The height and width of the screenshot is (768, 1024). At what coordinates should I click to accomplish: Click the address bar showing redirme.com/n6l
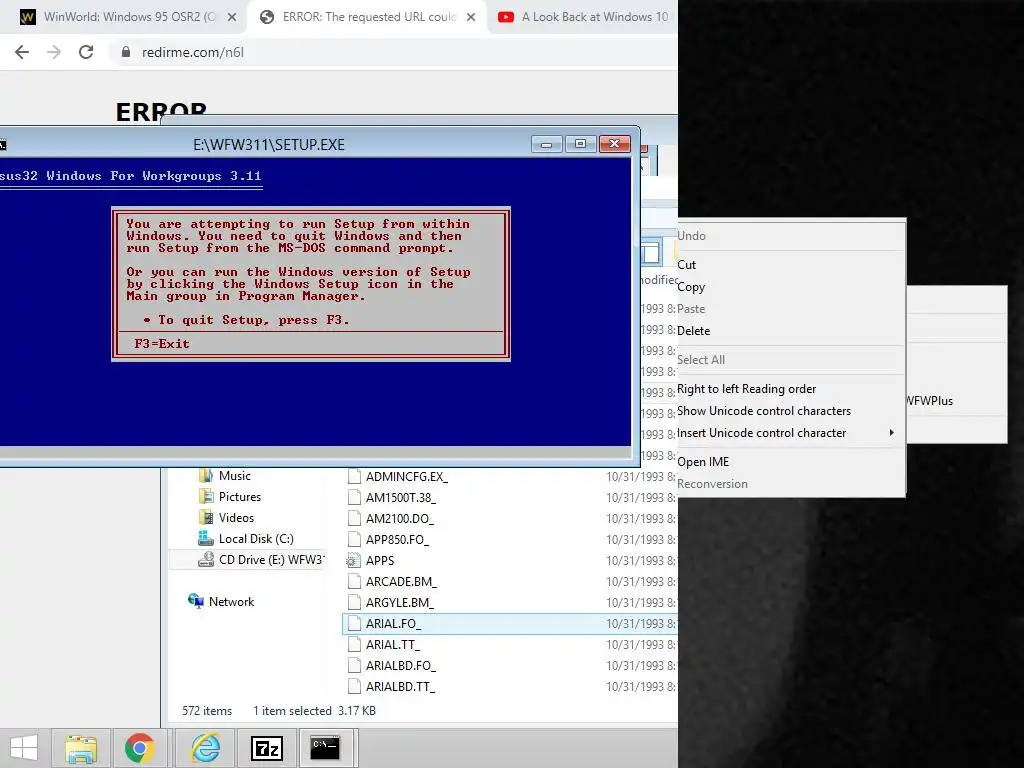[x=392, y=52]
